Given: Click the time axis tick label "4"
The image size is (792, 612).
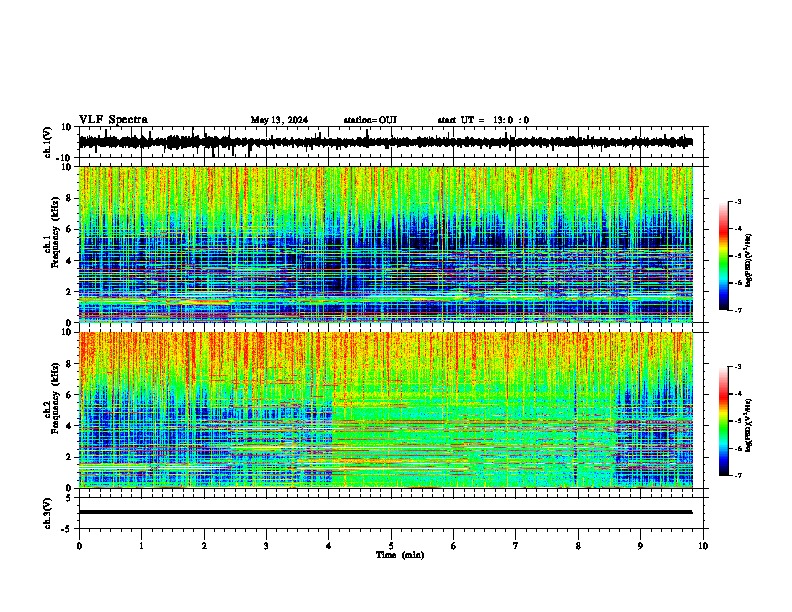Looking at the screenshot, I should (x=329, y=546).
